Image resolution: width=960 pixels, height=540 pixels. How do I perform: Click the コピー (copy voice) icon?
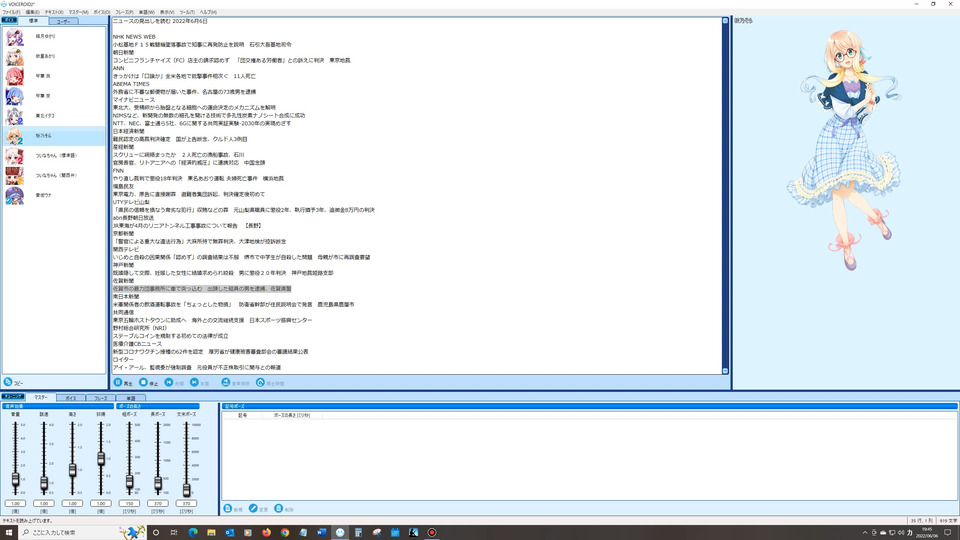point(8,382)
